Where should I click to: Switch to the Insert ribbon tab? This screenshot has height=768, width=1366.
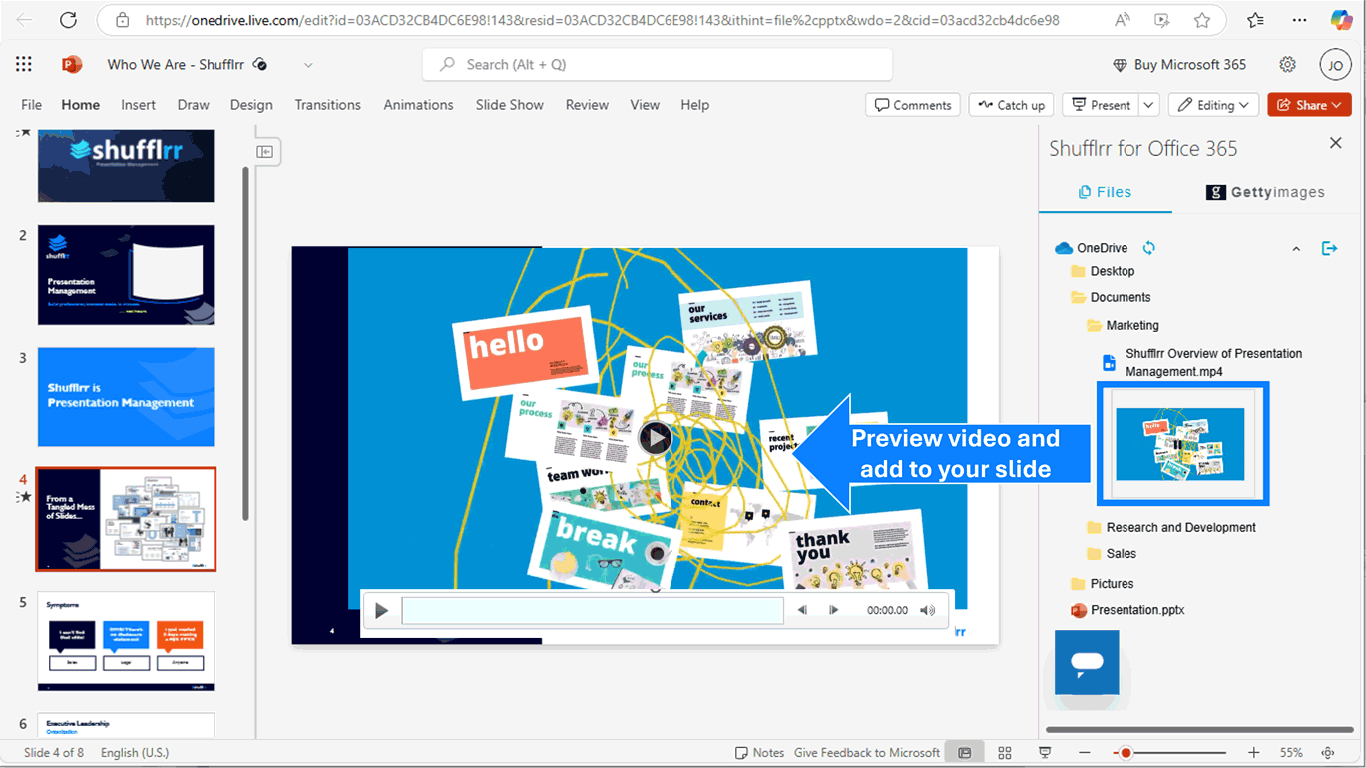click(x=139, y=105)
